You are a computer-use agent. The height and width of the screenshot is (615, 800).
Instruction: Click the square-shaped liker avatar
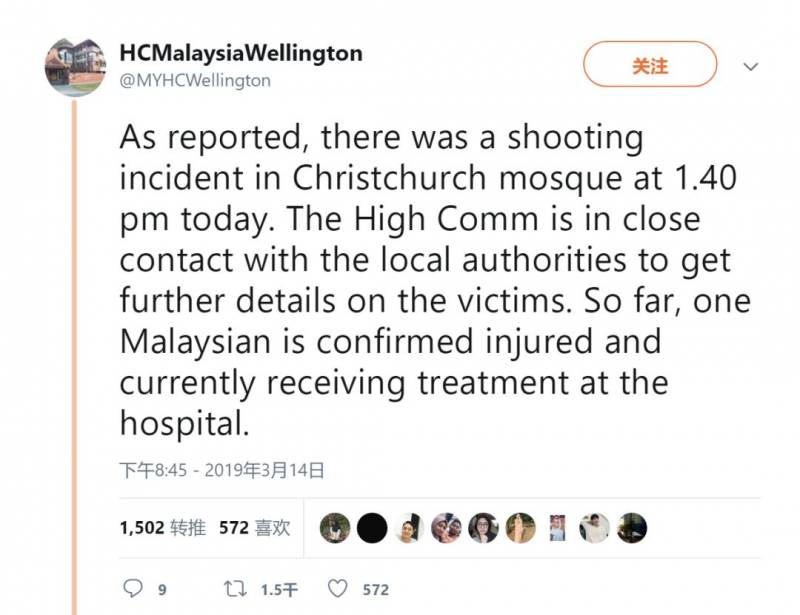[558, 528]
